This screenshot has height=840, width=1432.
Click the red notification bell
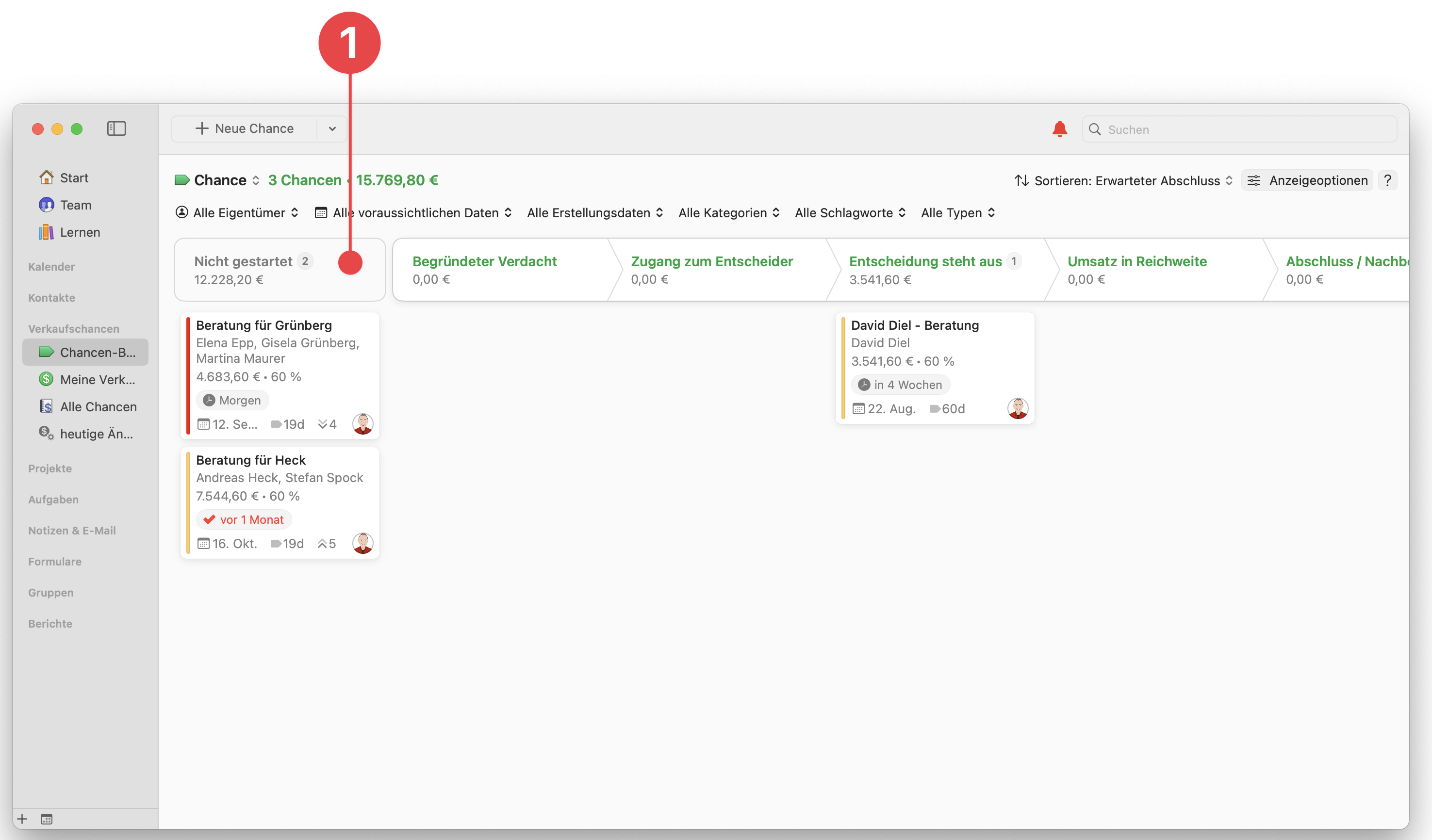tap(1059, 129)
